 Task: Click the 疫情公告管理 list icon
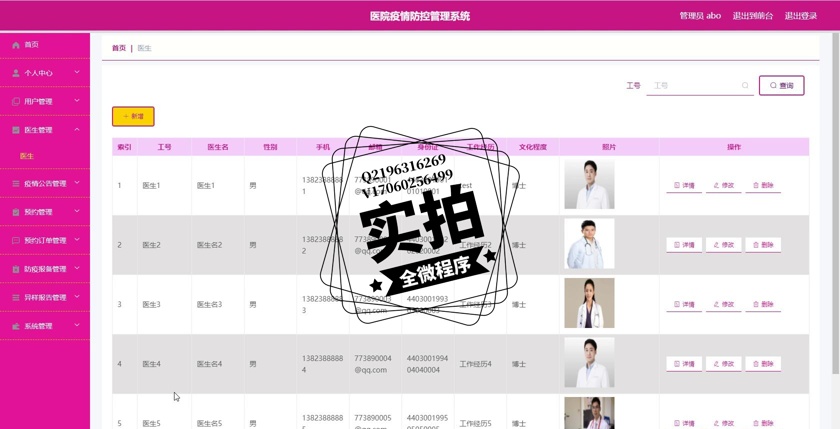[x=16, y=184]
